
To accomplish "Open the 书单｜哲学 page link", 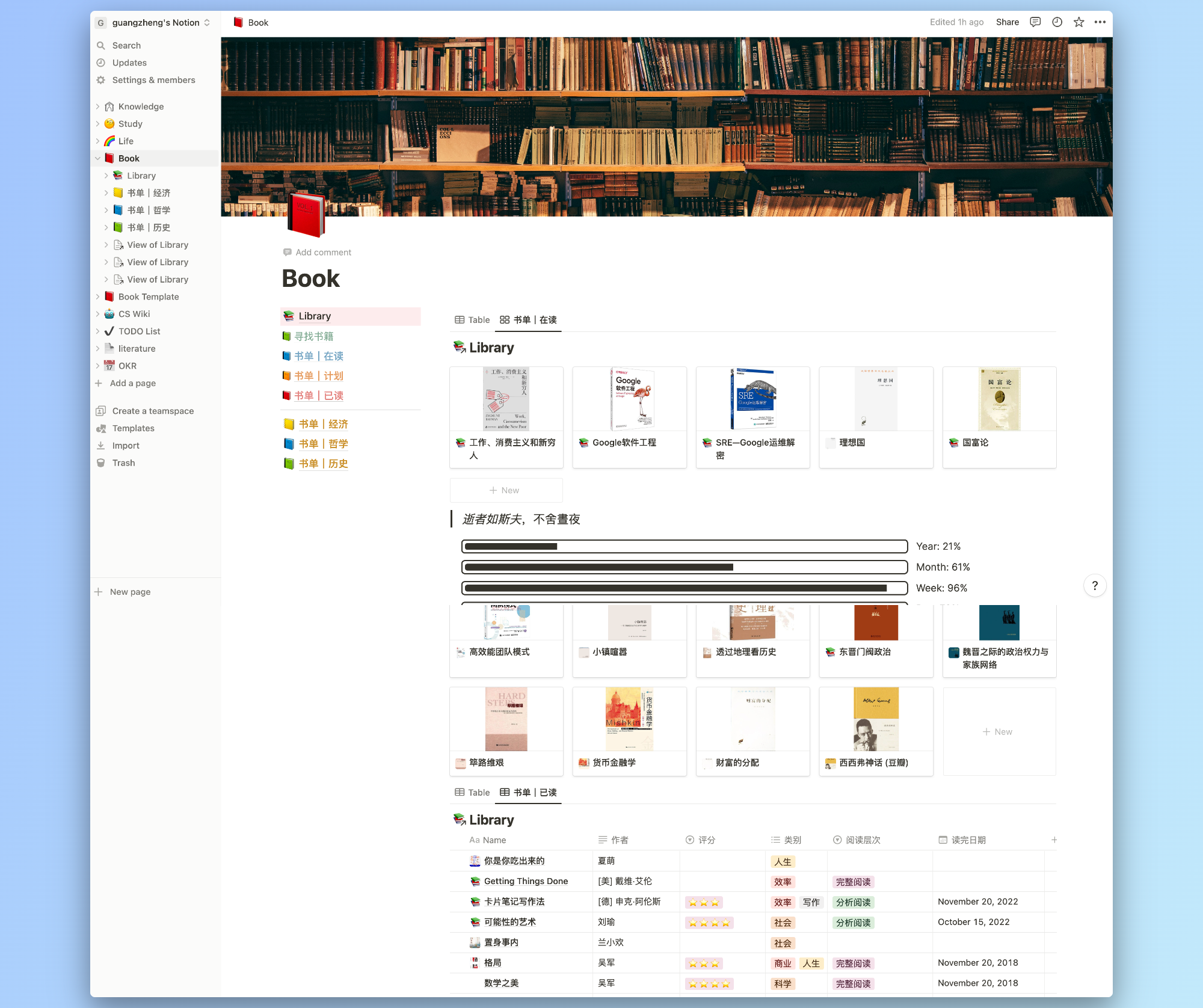I will [323, 444].
